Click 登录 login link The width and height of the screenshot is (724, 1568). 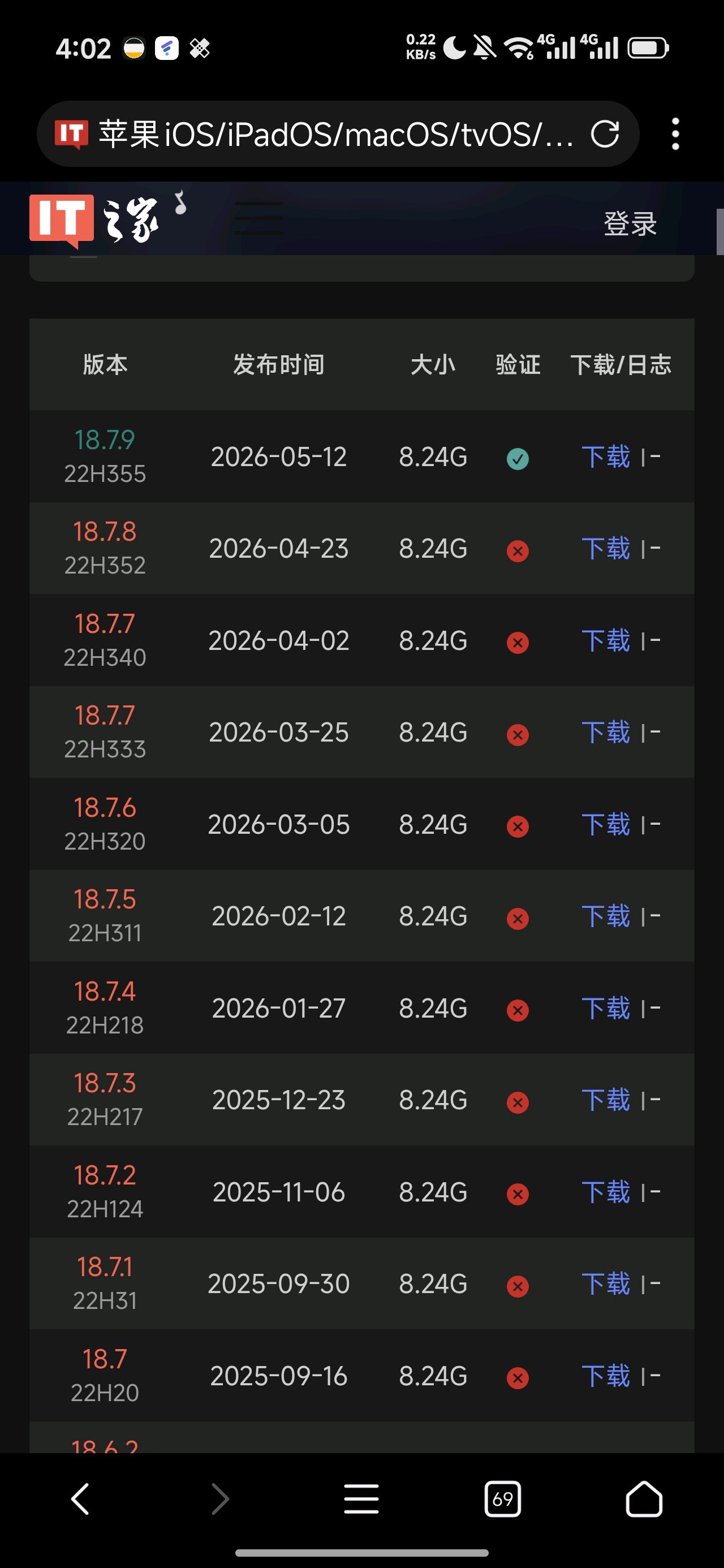click(x=630, y=223)
